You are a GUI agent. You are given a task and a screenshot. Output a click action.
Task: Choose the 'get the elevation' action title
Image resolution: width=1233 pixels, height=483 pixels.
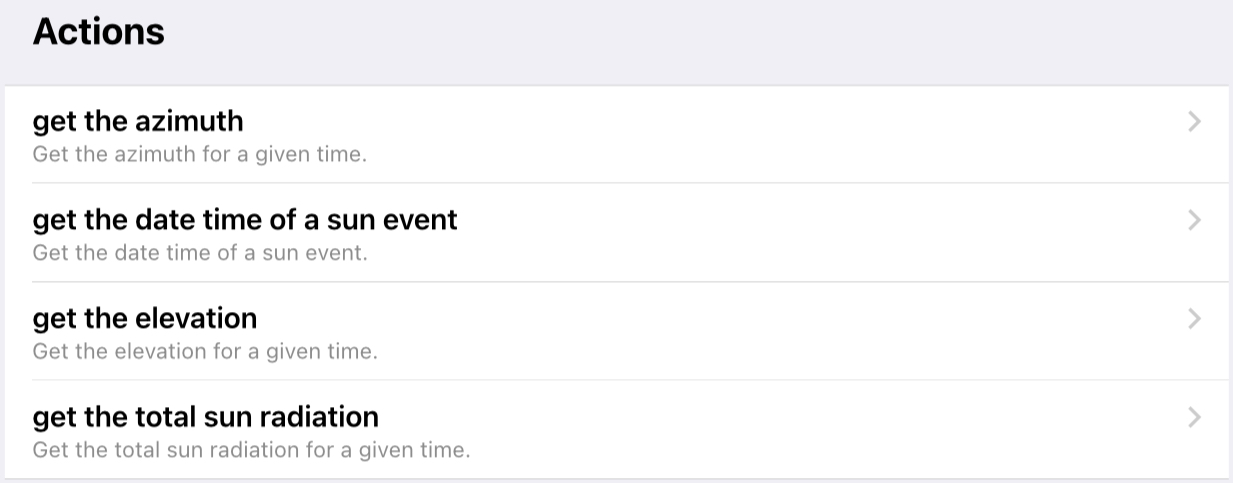coord(145,318)
